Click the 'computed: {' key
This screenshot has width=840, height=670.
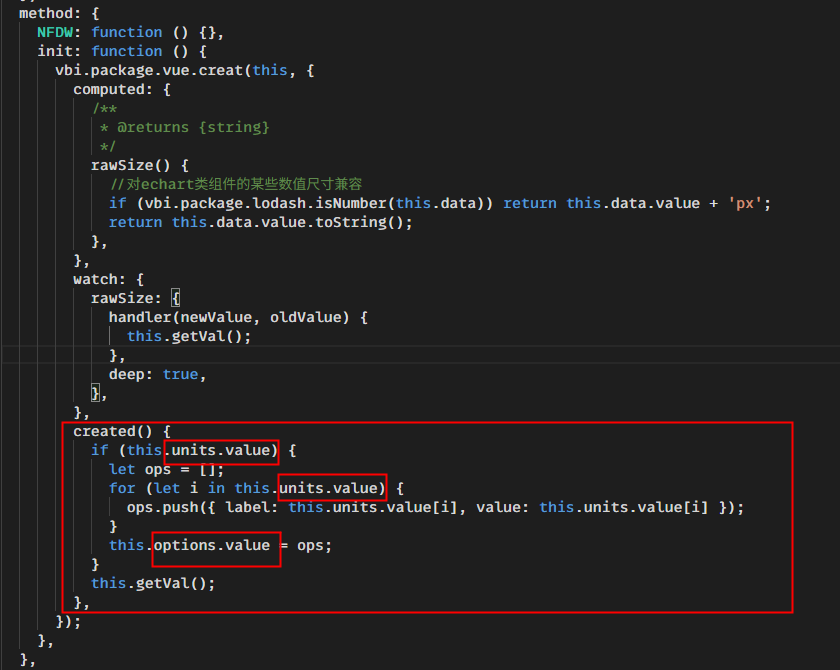pyautogui.click(x=122, y=89)
